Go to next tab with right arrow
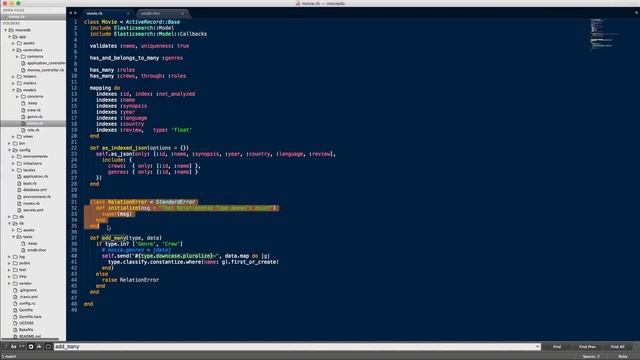640x360 pixels. pyautogui.click(x=75, y=13)
